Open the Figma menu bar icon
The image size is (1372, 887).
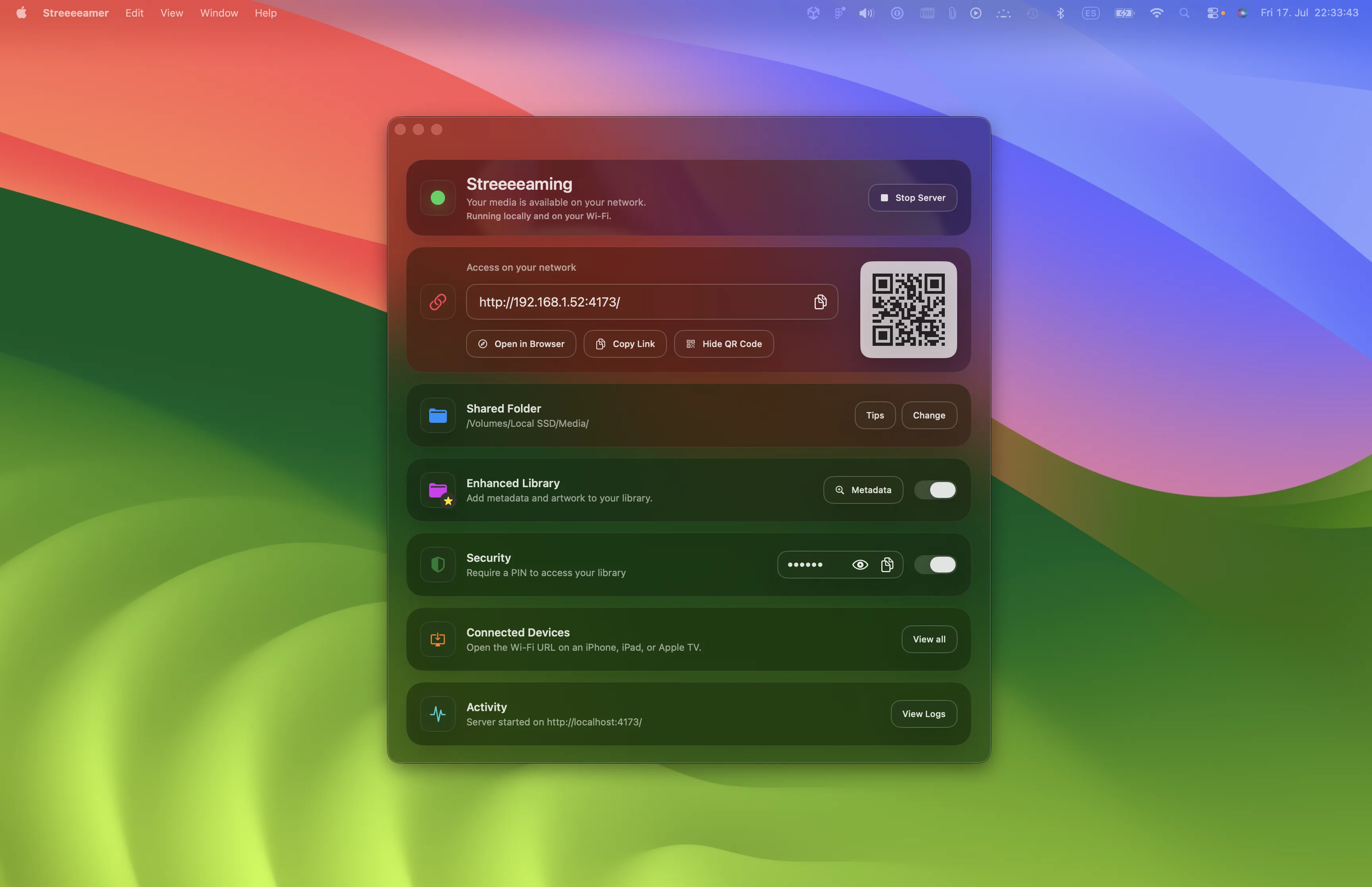840,13
